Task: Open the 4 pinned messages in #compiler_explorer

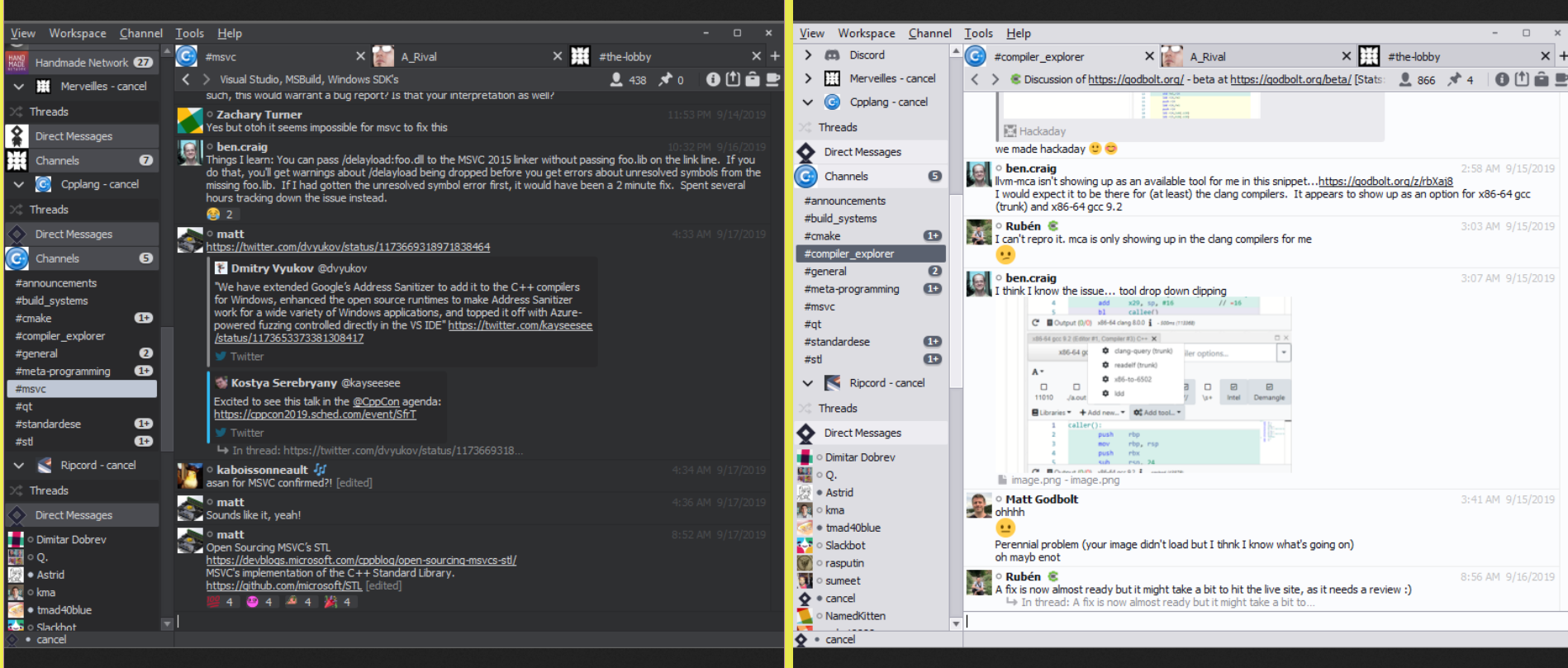Action: coord(1460,79)
